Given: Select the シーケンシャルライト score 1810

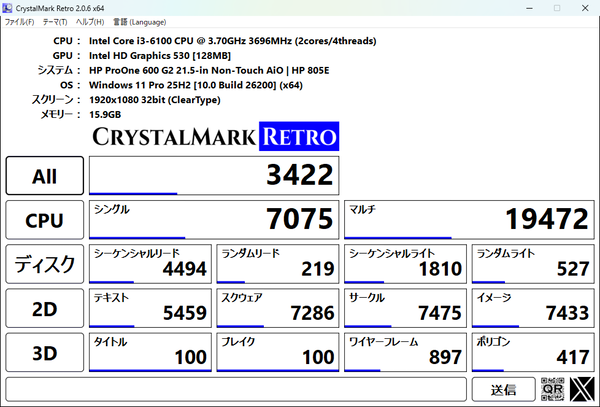Looking at the screenshot, I should pos(440,269).
